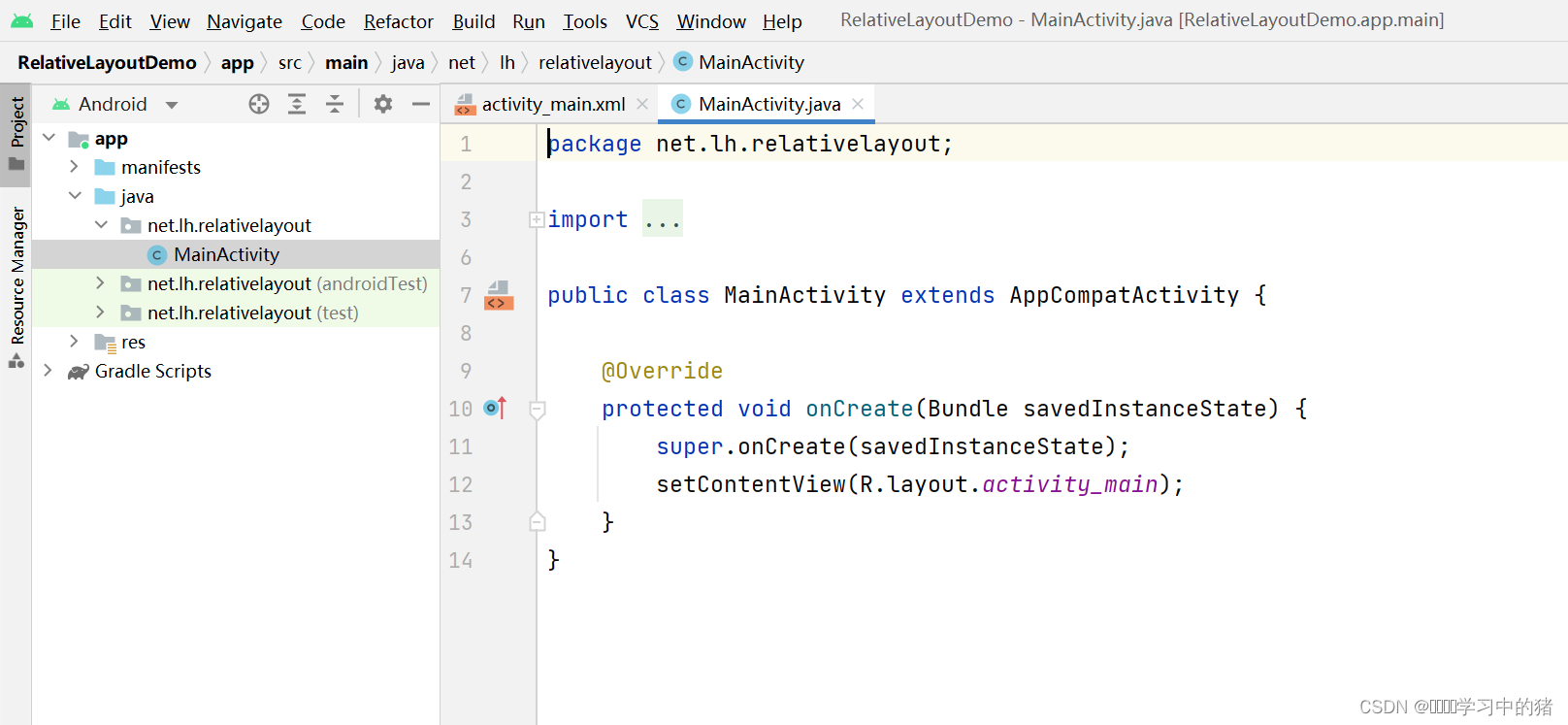Expand net.lh.relativelayout (test) package
The width and height of the screenshot is (1568, 725).
tap(101, 313)
